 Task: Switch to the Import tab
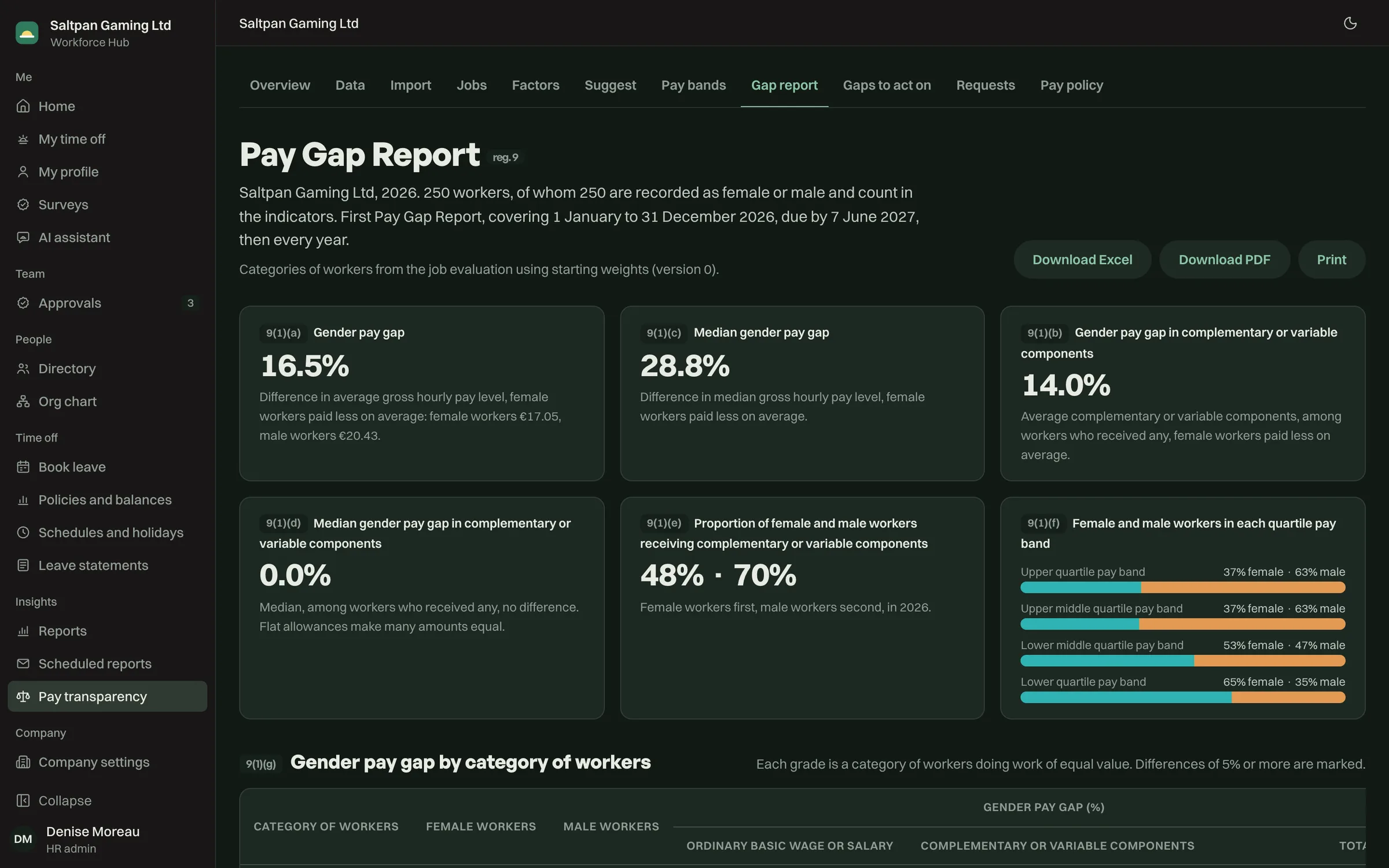[410, 85]
